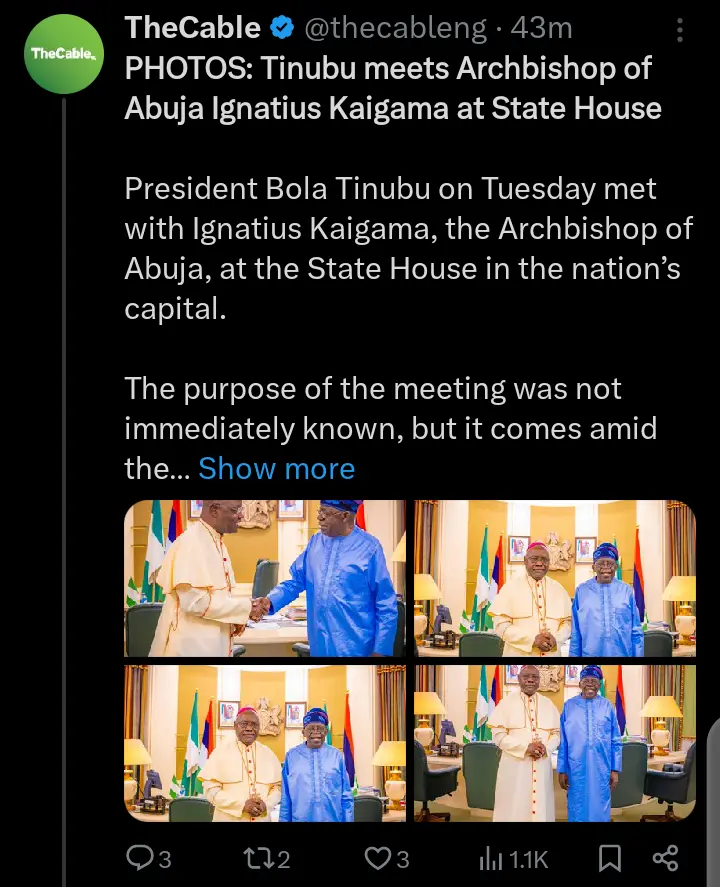Open the handshake photo thumbnail

tap(265, 579)
